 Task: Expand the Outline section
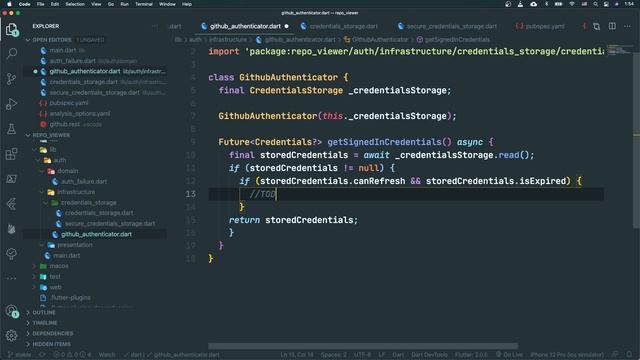click(x=44, y=313)
